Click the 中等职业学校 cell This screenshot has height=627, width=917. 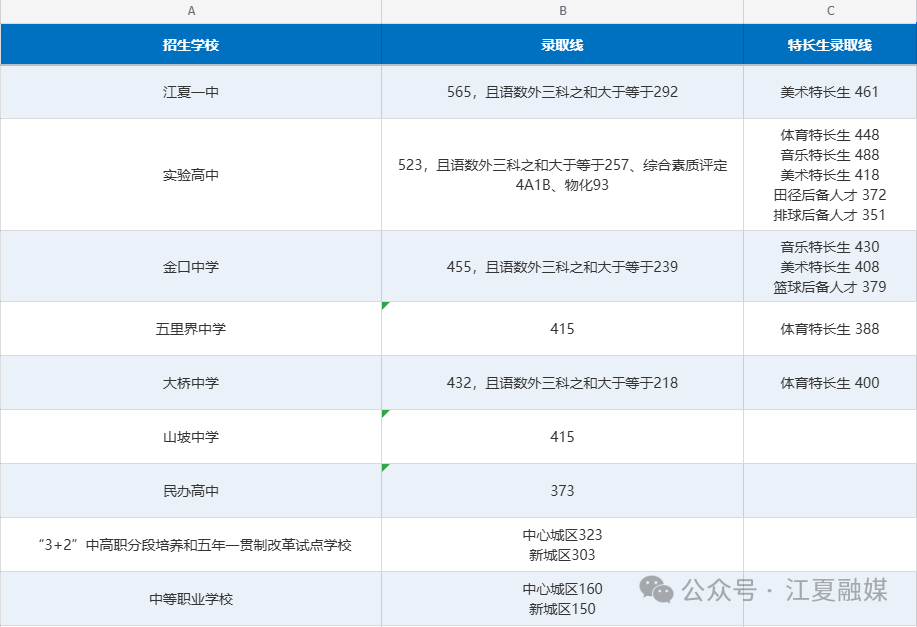click(x=191, y=598)
